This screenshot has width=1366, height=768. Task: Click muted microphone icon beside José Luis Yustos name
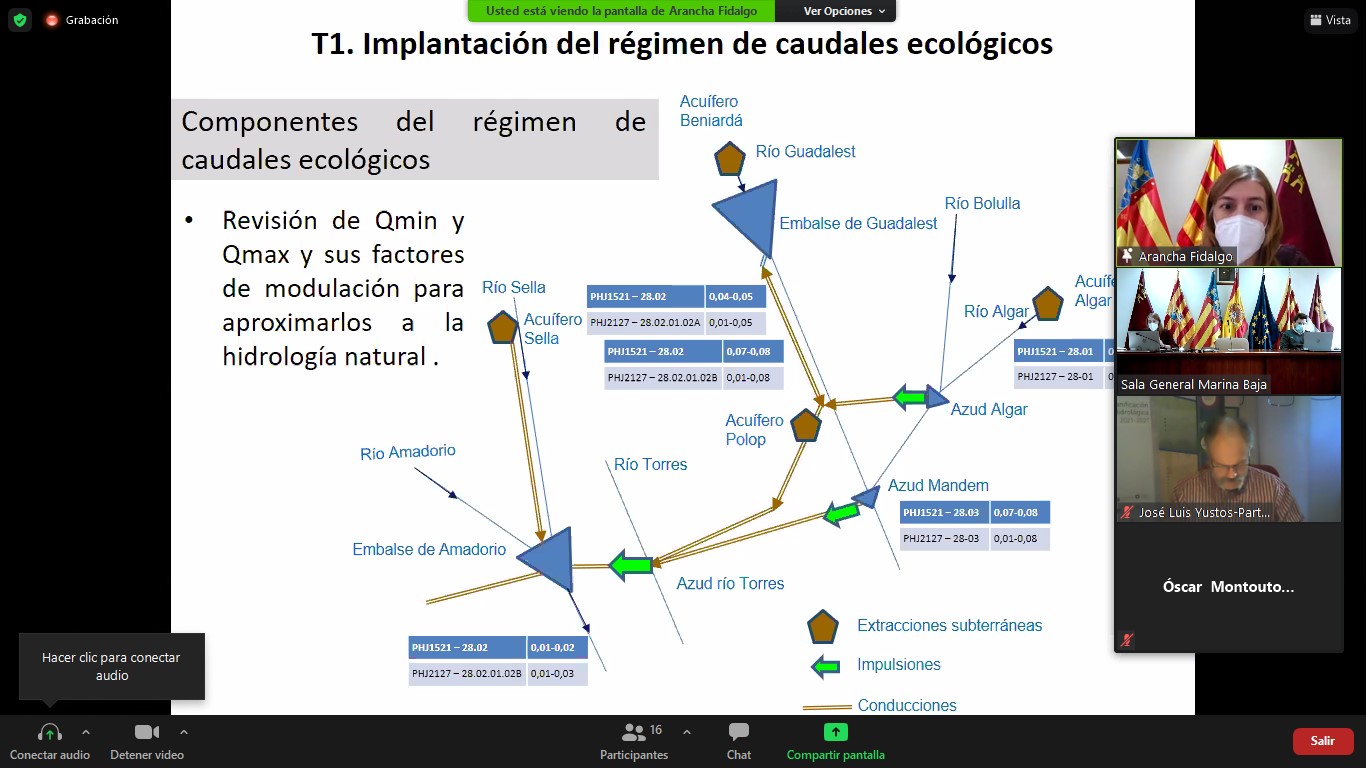1127,512
